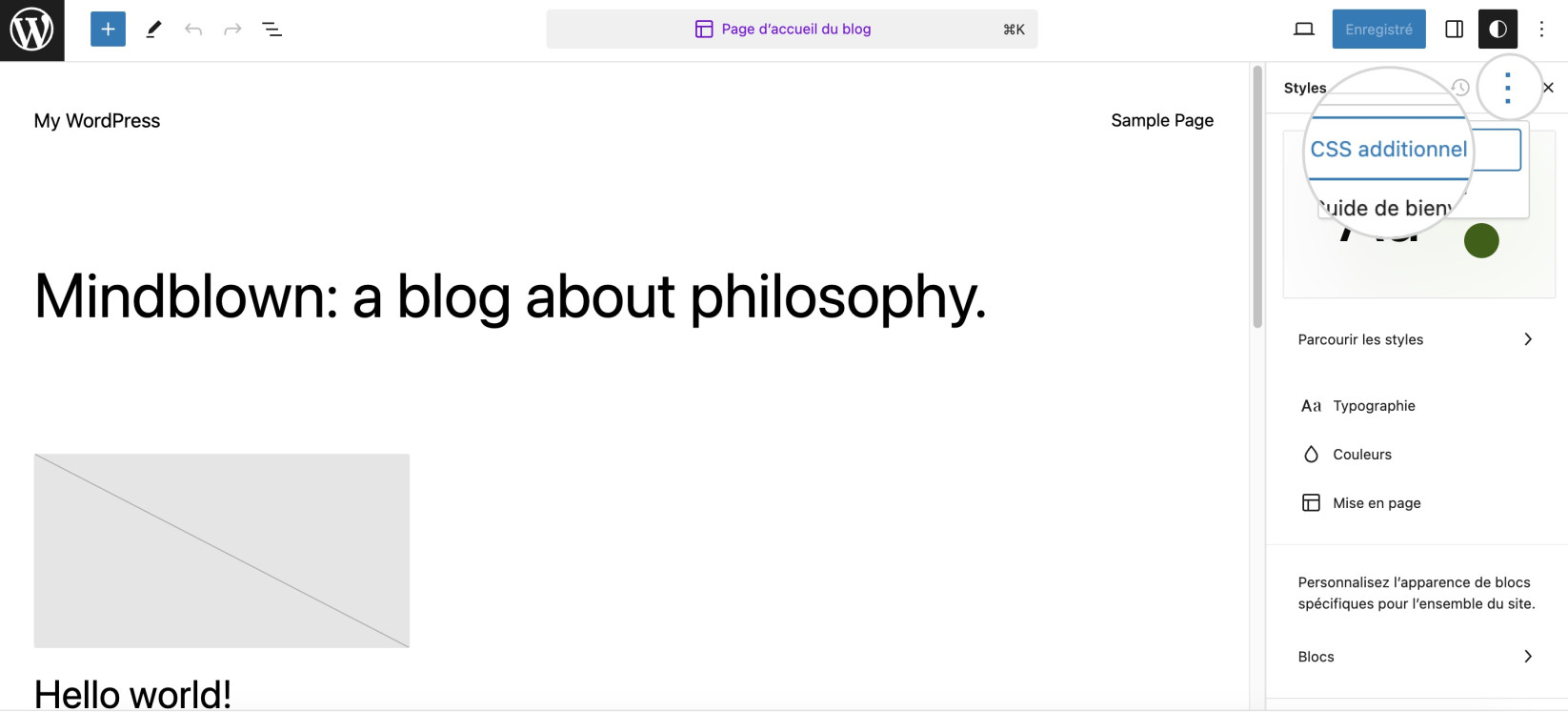
Task: Open the desktop preview view icon
Action: click(1304, 30)
